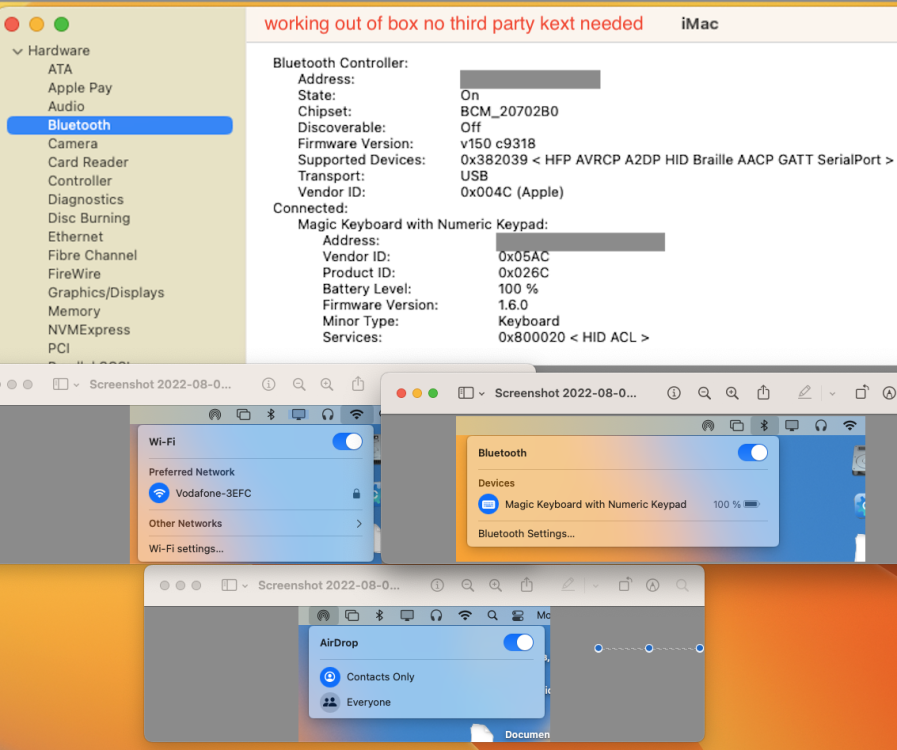Screen dimensions: 897x750
Task: Click Info icon in Wi-Fi screenshot window
Action: click(268, 384)
